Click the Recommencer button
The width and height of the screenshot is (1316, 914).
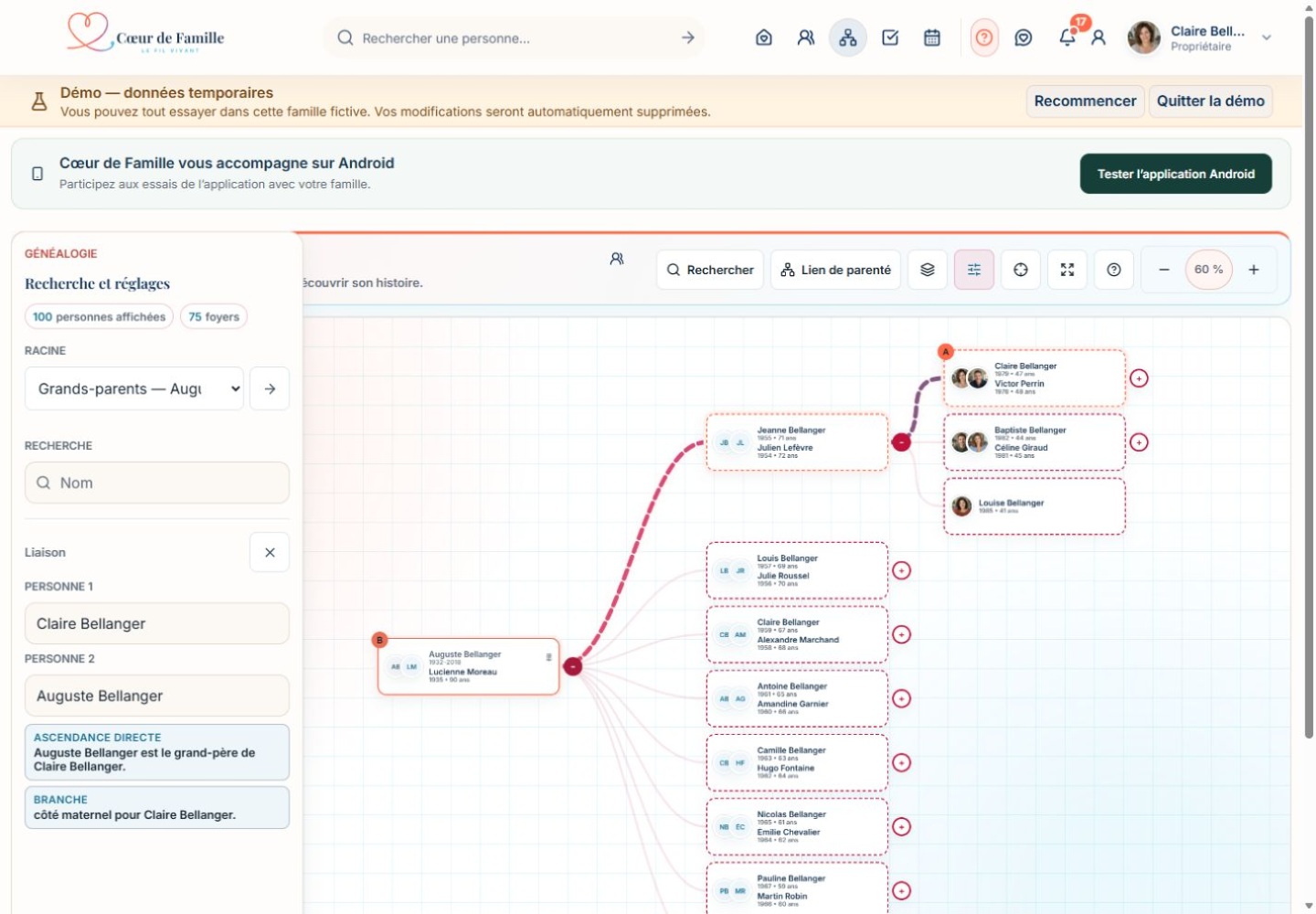1085,101
